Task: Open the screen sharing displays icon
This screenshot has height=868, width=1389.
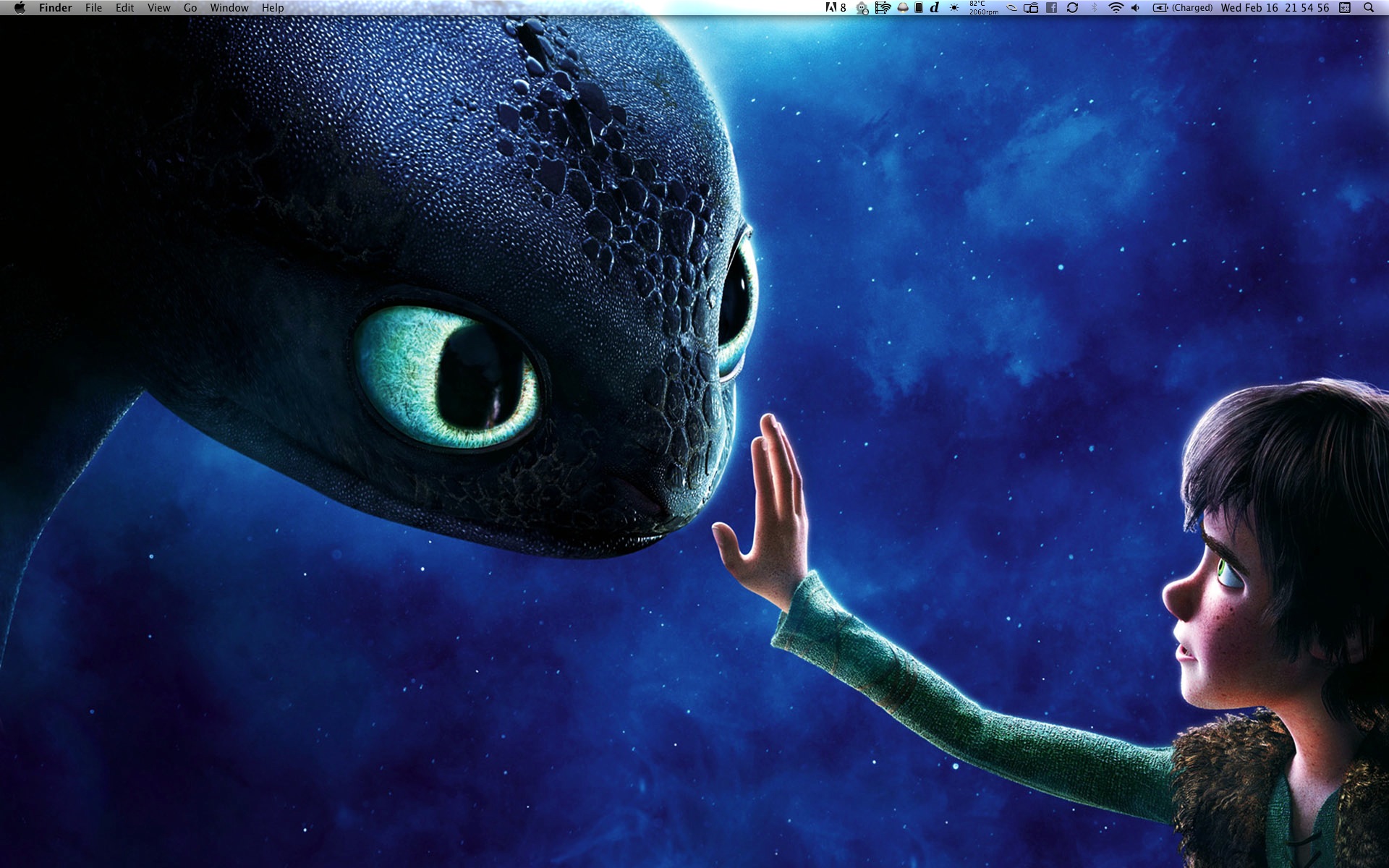Action: 1031,7
